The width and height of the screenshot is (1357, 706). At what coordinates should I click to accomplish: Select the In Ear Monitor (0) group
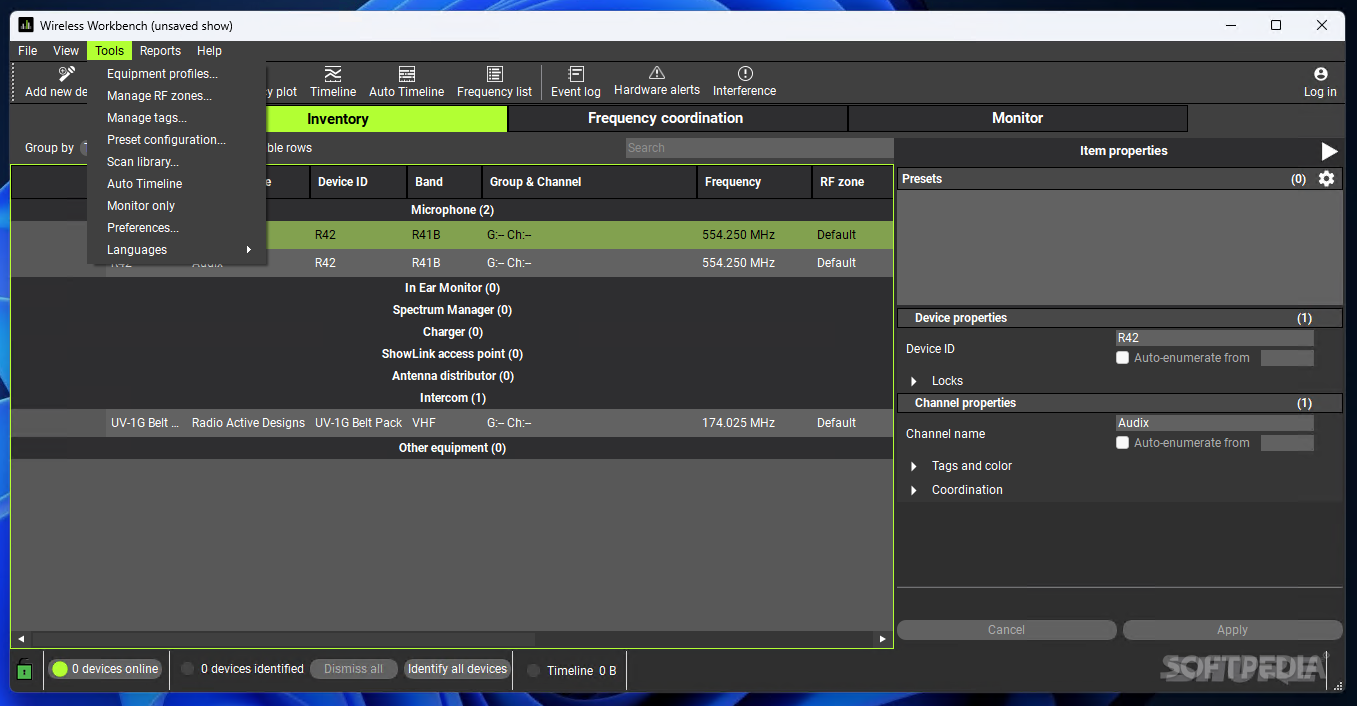click(x=452, y=288)
